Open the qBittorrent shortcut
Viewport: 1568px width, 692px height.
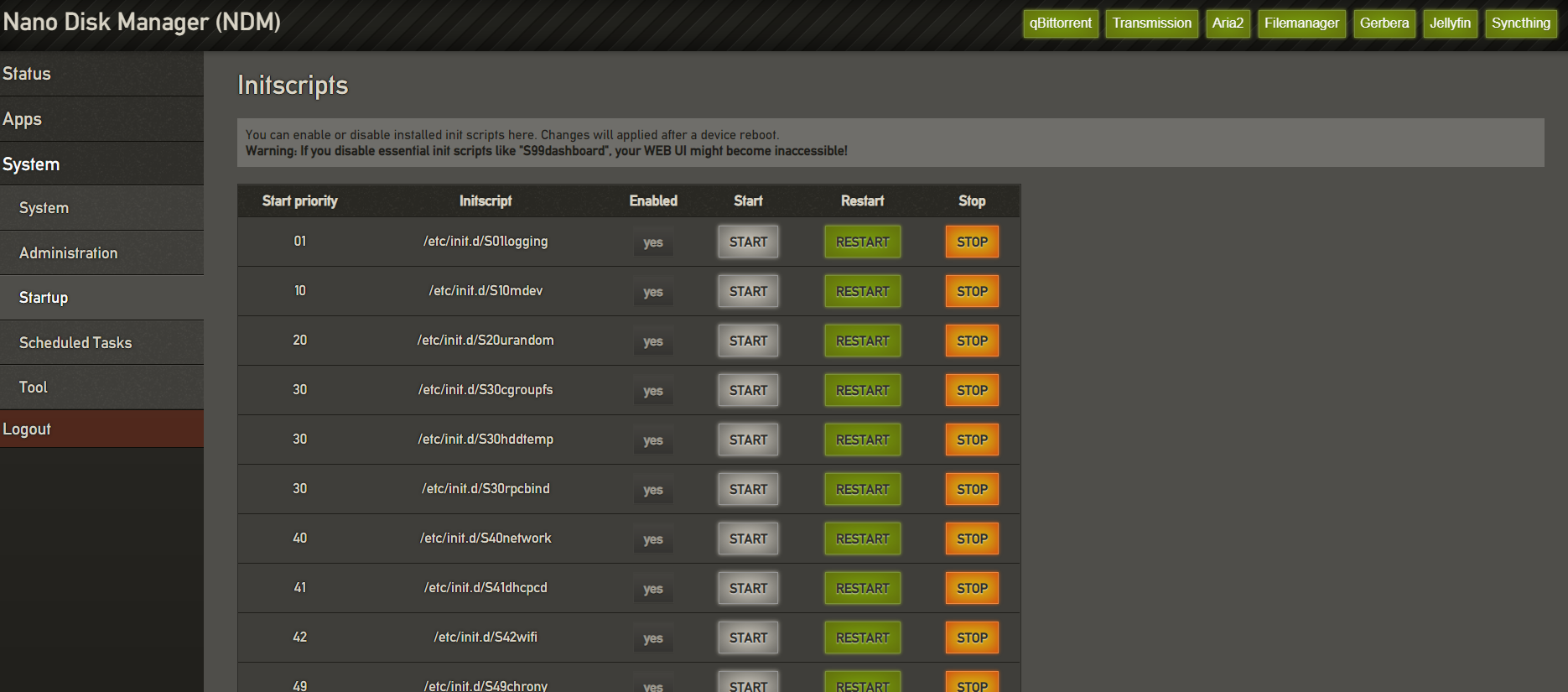(x=1061, y=23)
